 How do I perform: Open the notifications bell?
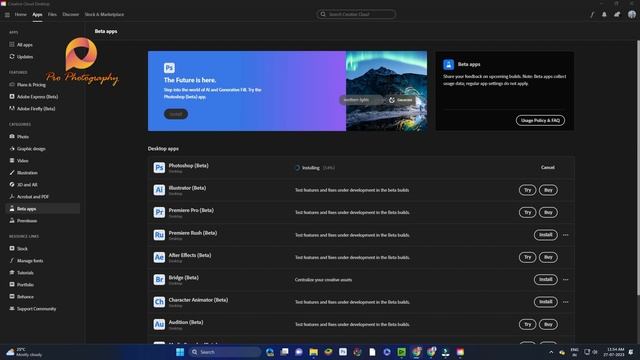[604, 15]
